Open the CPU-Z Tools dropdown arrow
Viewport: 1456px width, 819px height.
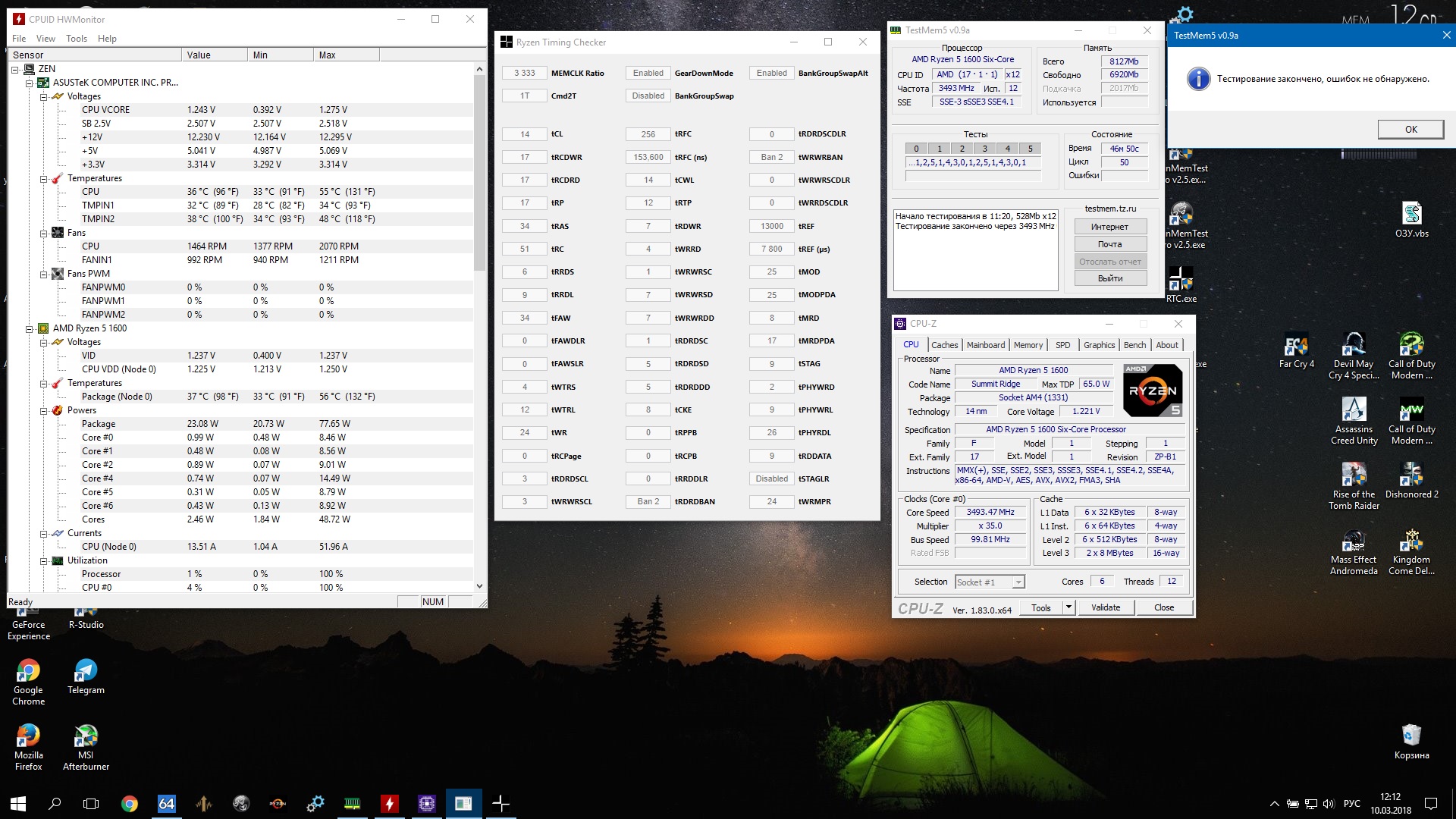coord(1068,607)
